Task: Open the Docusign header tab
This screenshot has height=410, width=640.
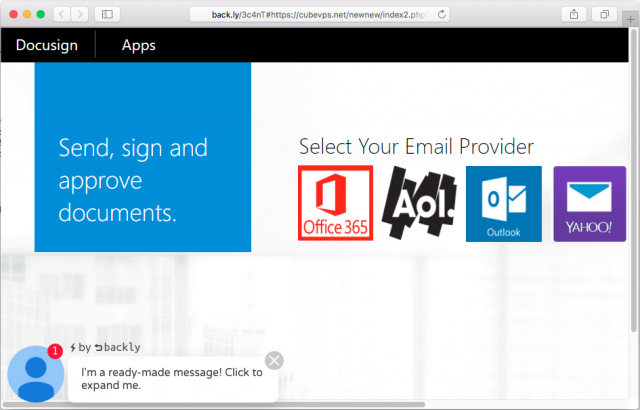Action: pos(47,45)
